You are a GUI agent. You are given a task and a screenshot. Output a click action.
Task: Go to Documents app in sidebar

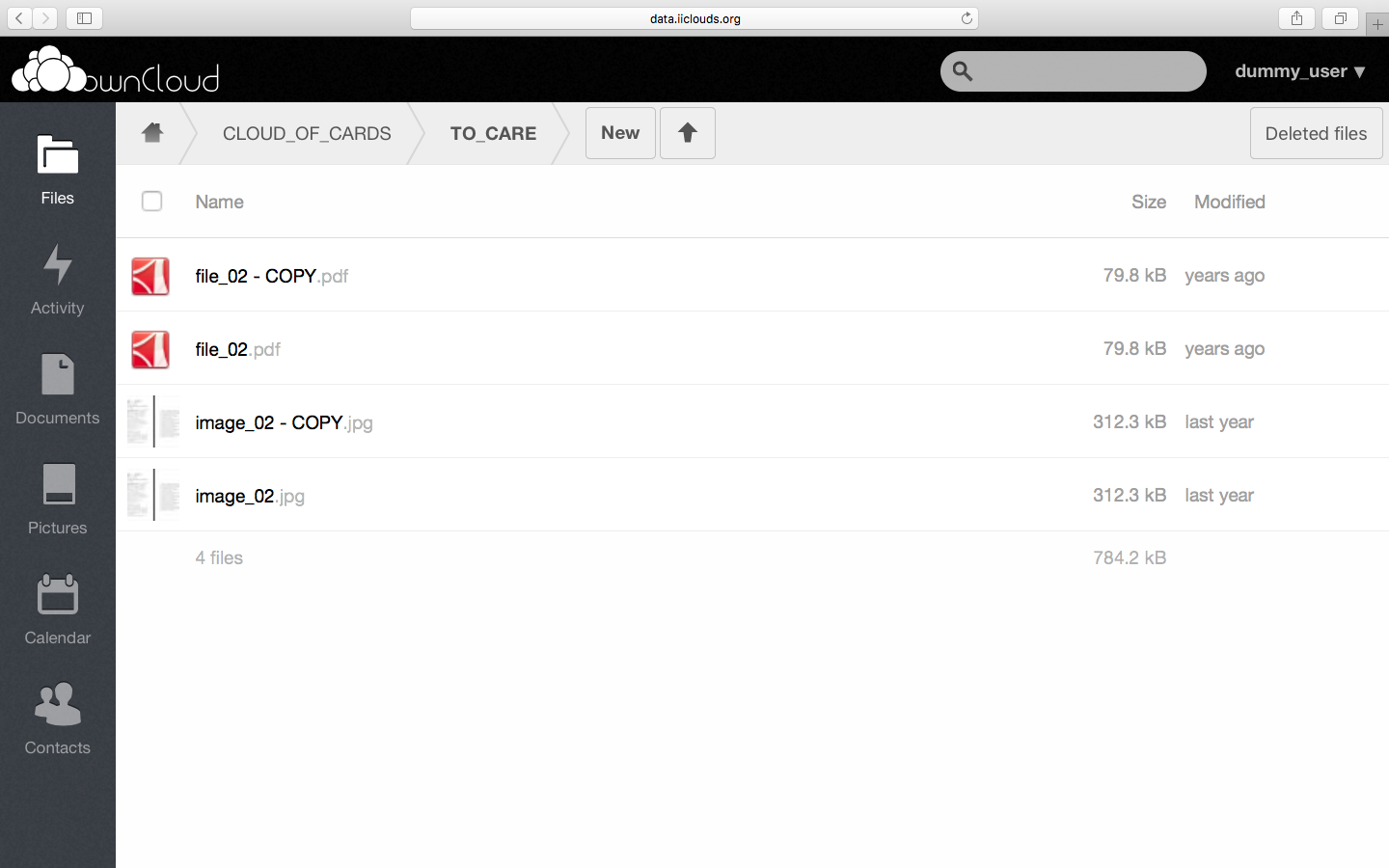pyautogui.click(x=58, y=389)
